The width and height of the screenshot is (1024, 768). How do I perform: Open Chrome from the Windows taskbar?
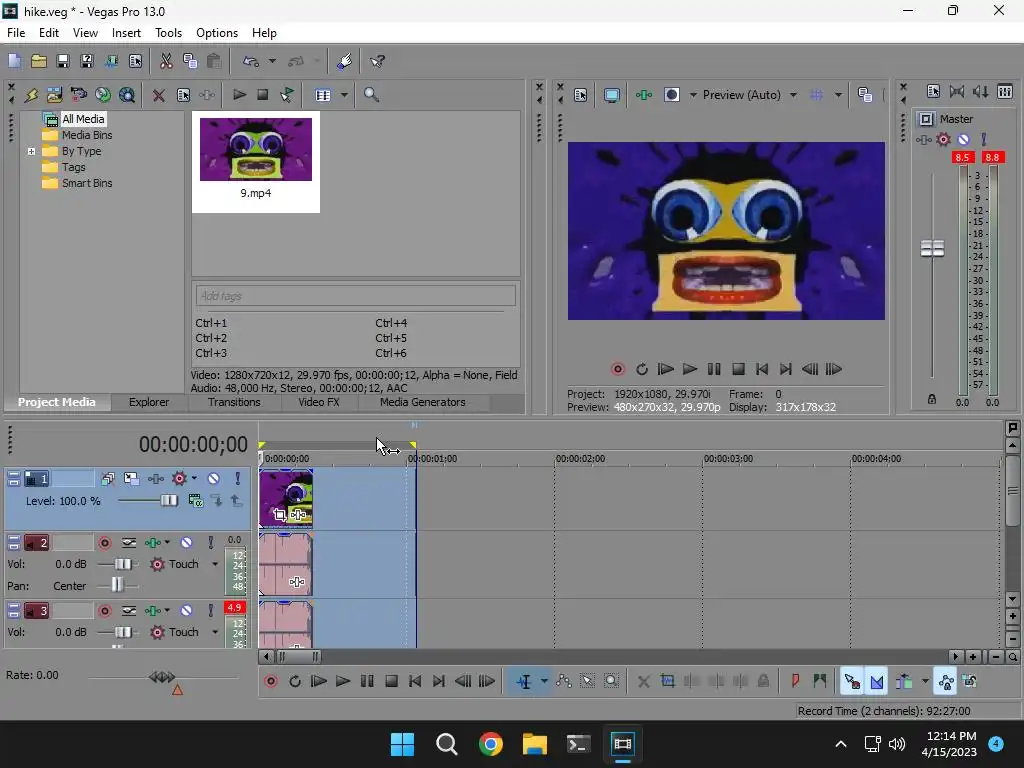490,744
